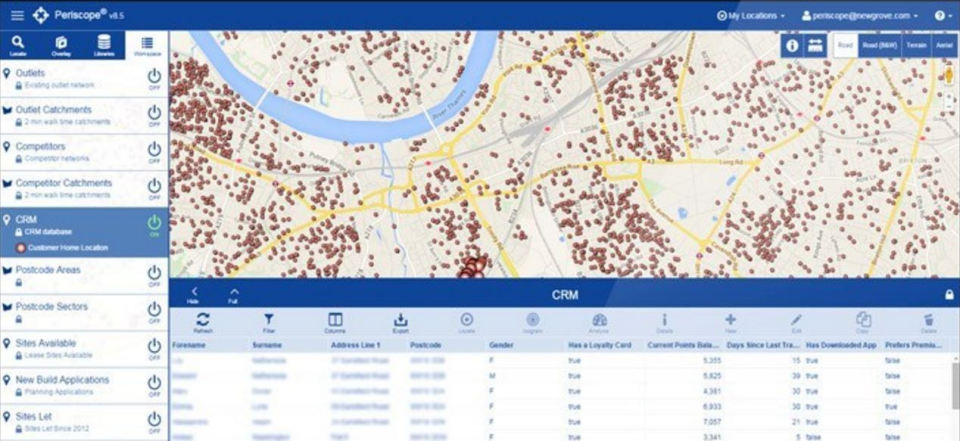Select the Road (B&W) map type
The image size is (960, 441).
click(x=880, y=45)
